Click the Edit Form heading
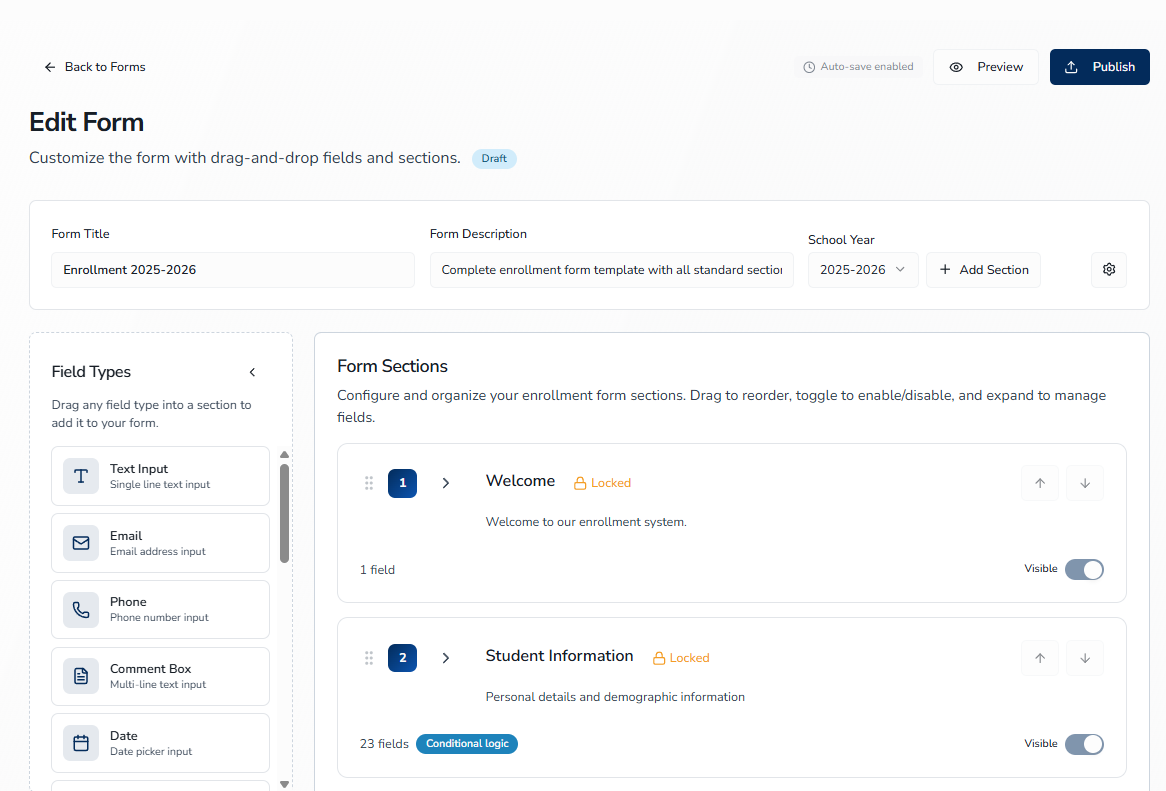 [86, 123]
